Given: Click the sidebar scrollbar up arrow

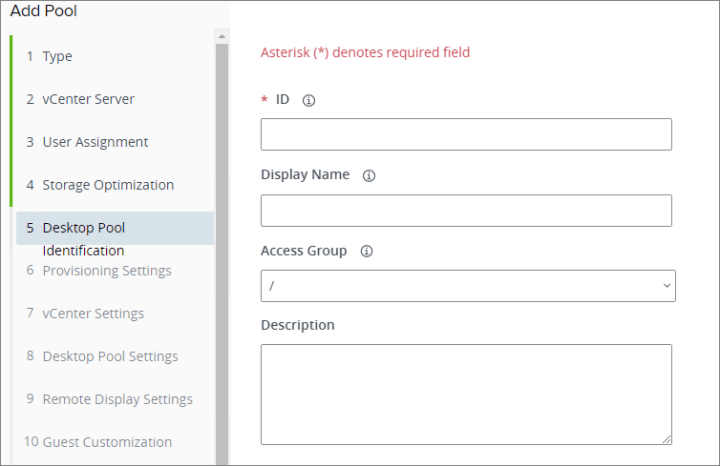Looking at the screenshot, I should tap(222, 37).
